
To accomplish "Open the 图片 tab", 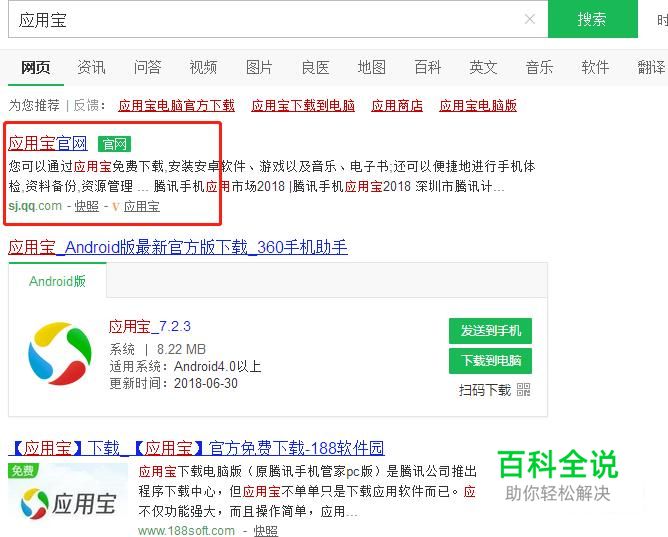I will pos(259,67).
